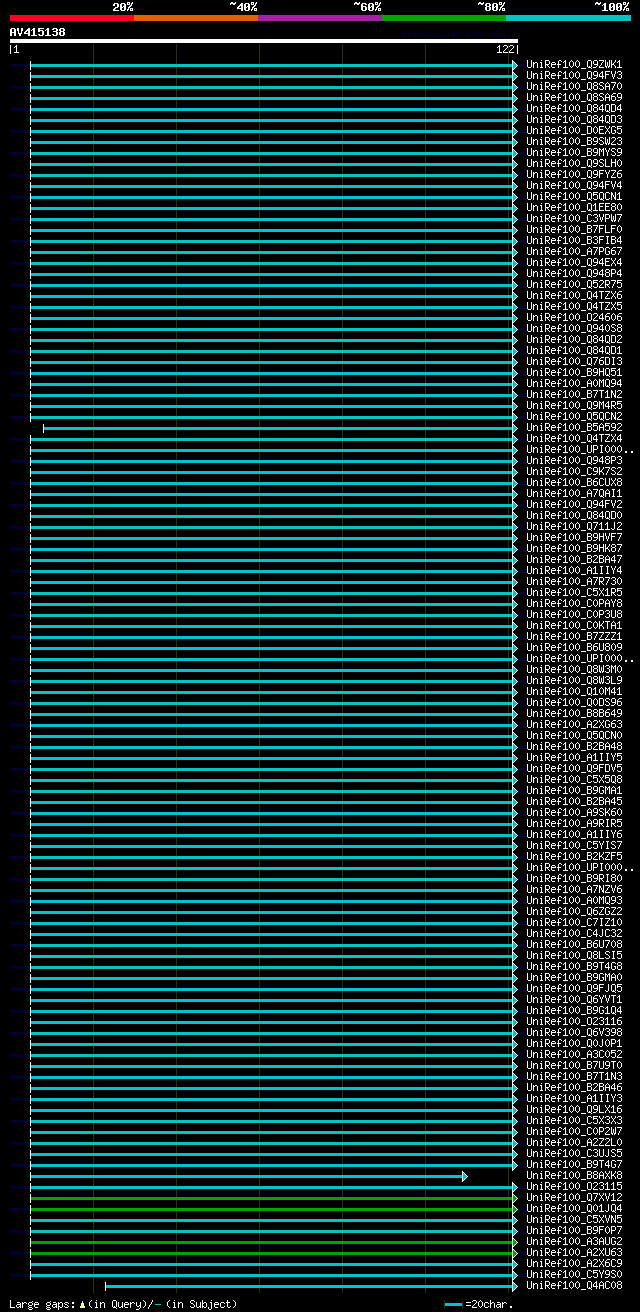Select hit label UniRef100_B9MYS9
Image resolution: width=640 pixels, height=1312 pixels.
click(574, 153)
